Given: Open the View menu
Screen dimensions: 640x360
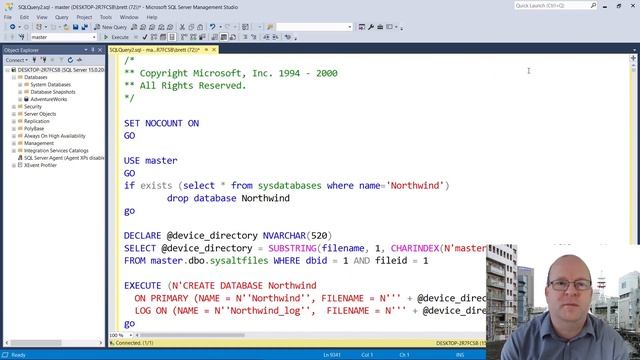Looking at the screenshot, I should click(42, 17).
